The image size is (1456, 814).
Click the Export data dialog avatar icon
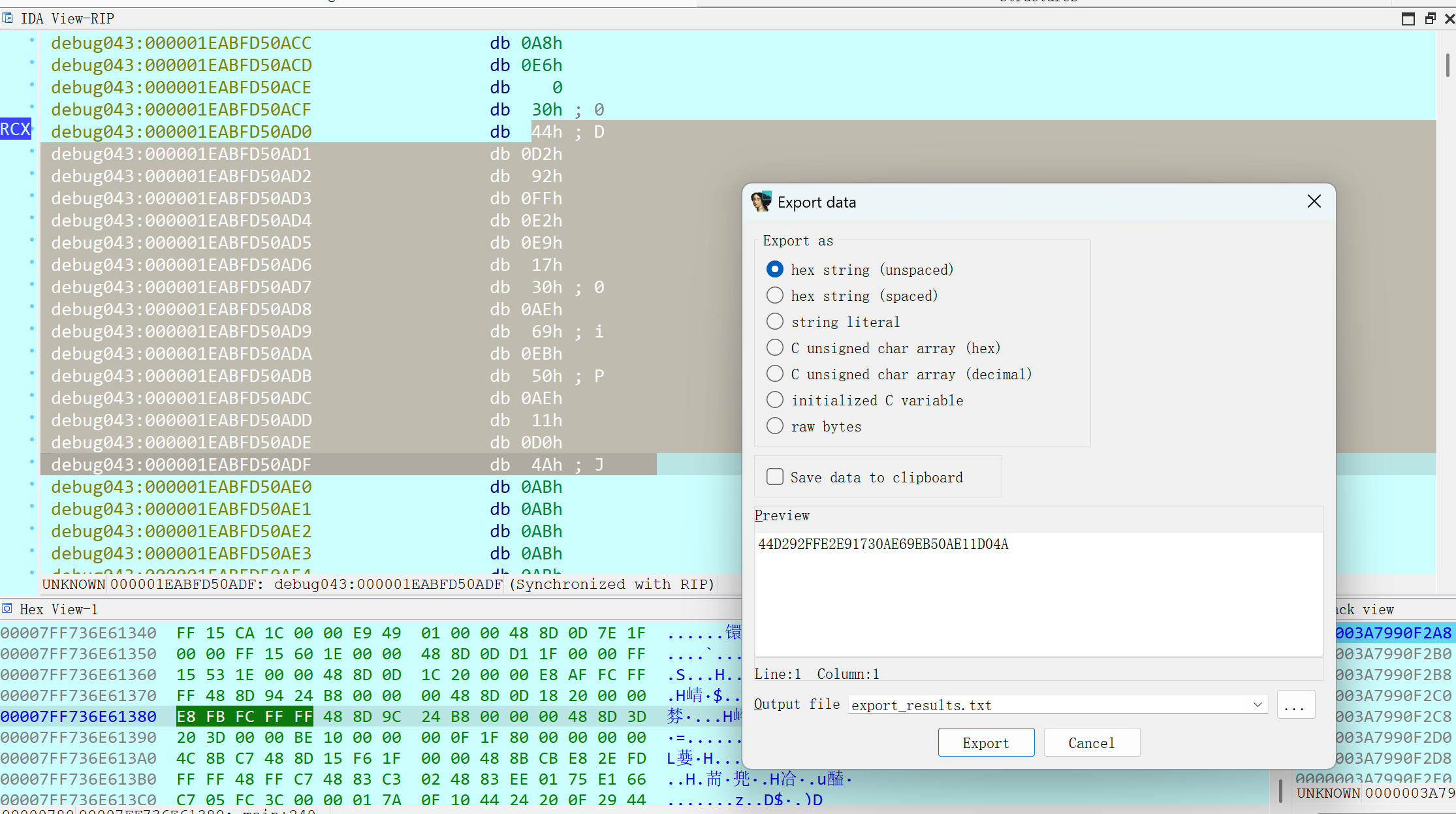click(761, 202)
